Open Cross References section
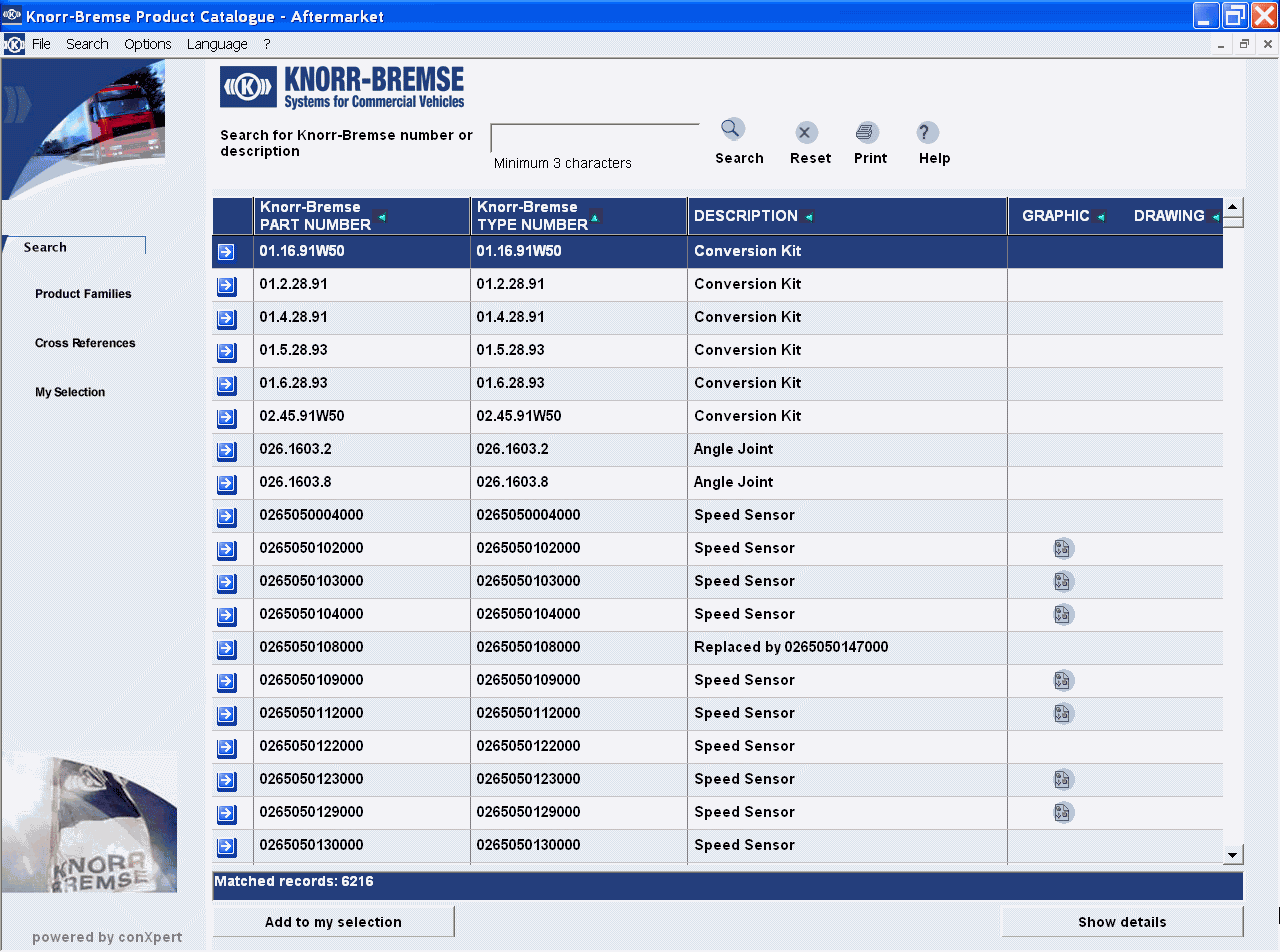This screenshot has height=952, width=1280. pyautogui.click(x=85, y=343)
